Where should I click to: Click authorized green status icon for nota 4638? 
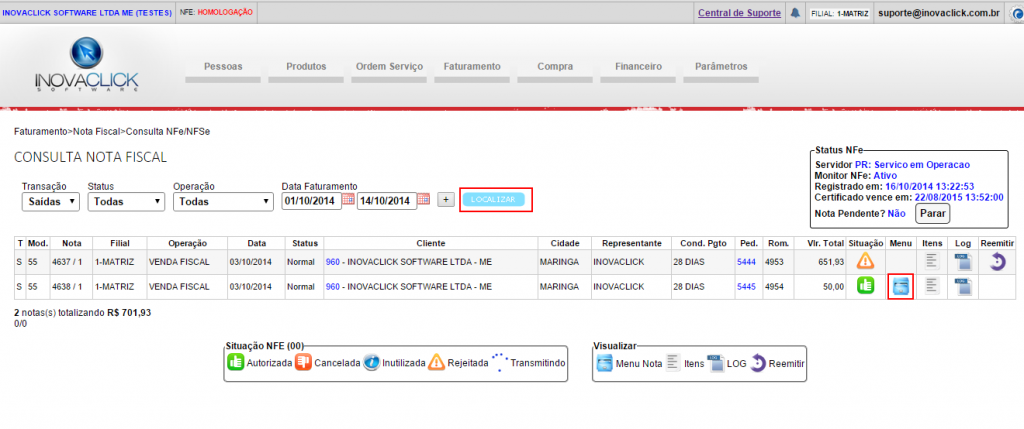click(865, 286)
